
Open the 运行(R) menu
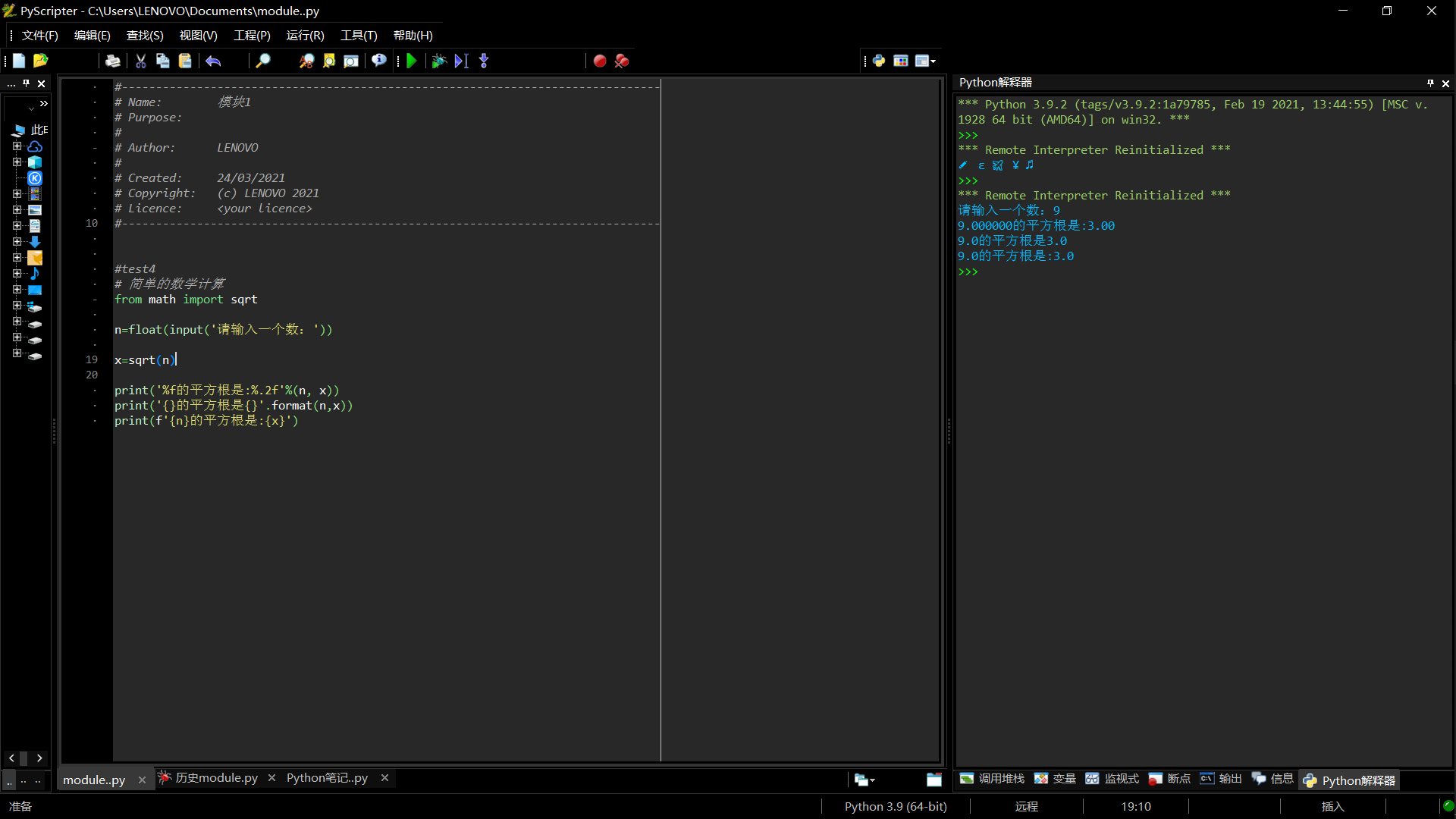click(305, 36)
